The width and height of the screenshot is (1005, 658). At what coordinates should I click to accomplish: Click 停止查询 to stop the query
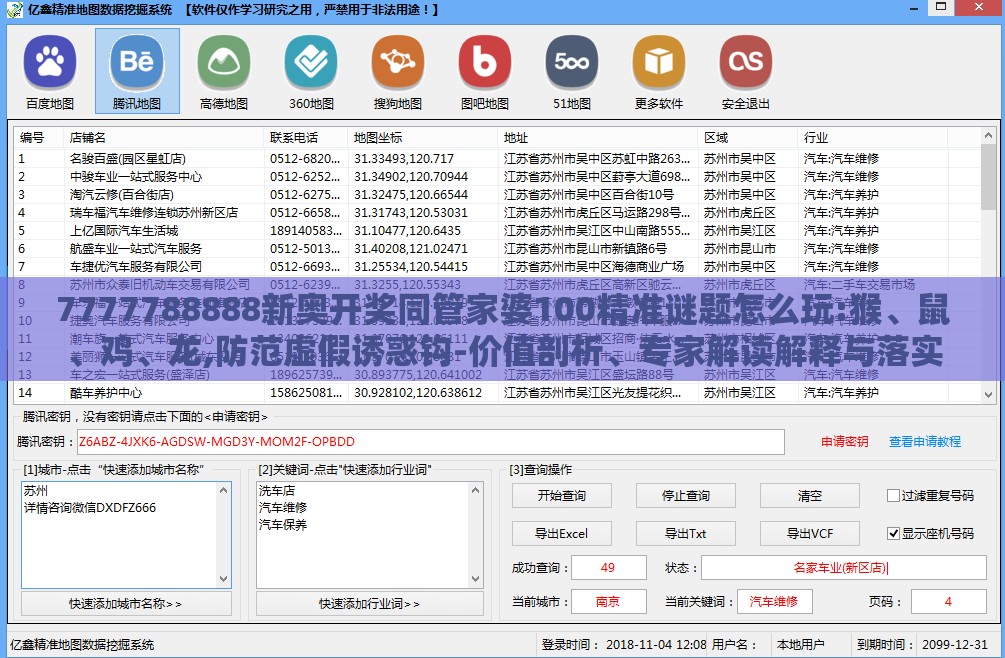(x=686, y=495)
